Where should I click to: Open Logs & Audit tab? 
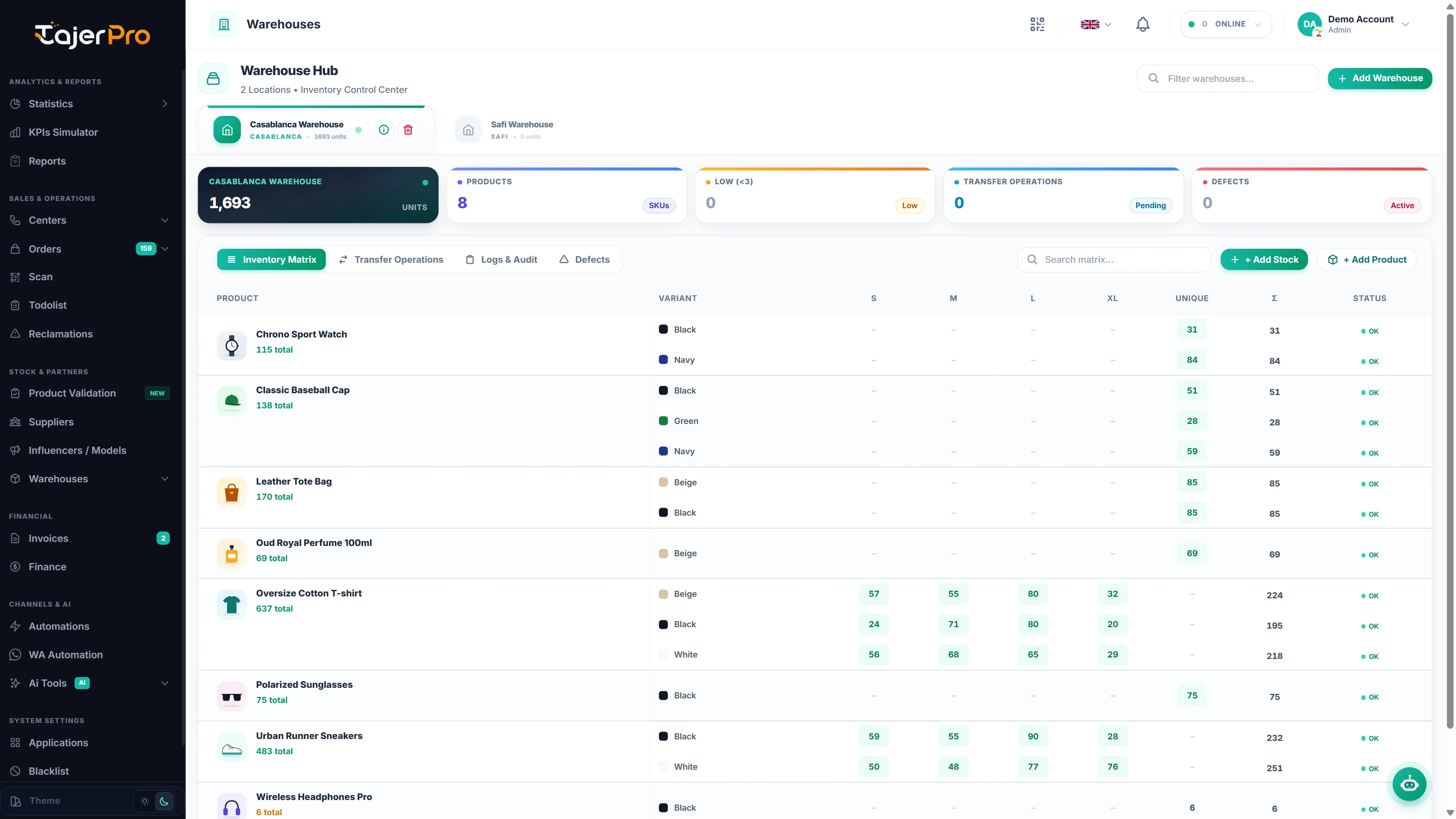click(501, 259)
